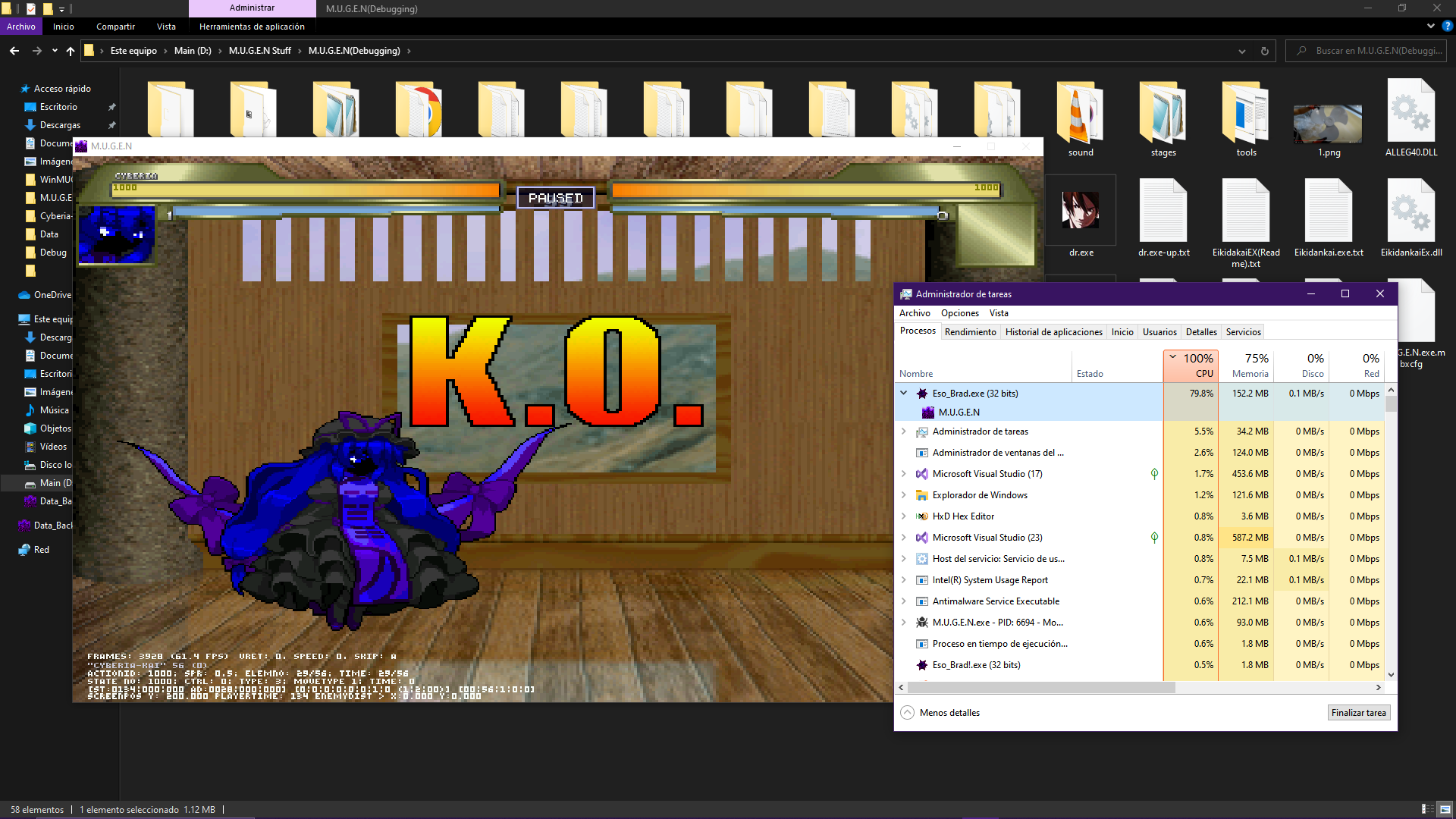This screenshot has height=819, width=1456.
Task: Open the stages folder icon
Action: coord(1163,112)
